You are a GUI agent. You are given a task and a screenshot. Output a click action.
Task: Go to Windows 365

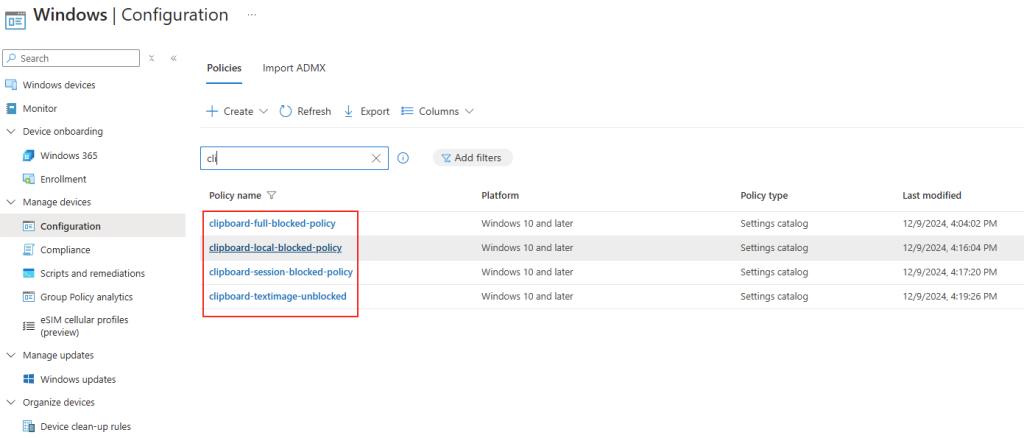pos(69,155)
